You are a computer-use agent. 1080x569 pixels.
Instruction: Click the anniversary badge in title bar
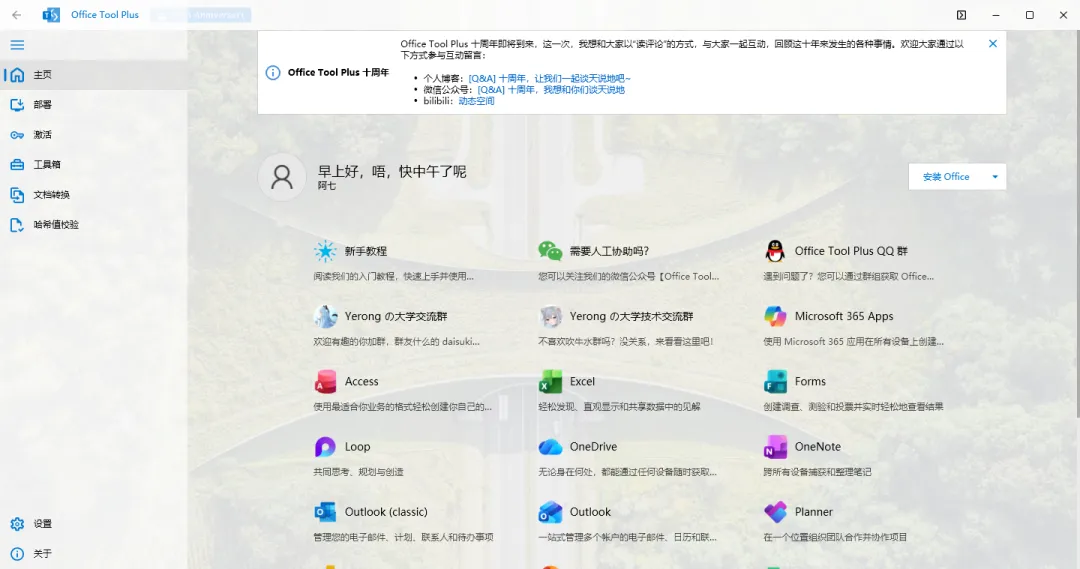click(200, 14)
